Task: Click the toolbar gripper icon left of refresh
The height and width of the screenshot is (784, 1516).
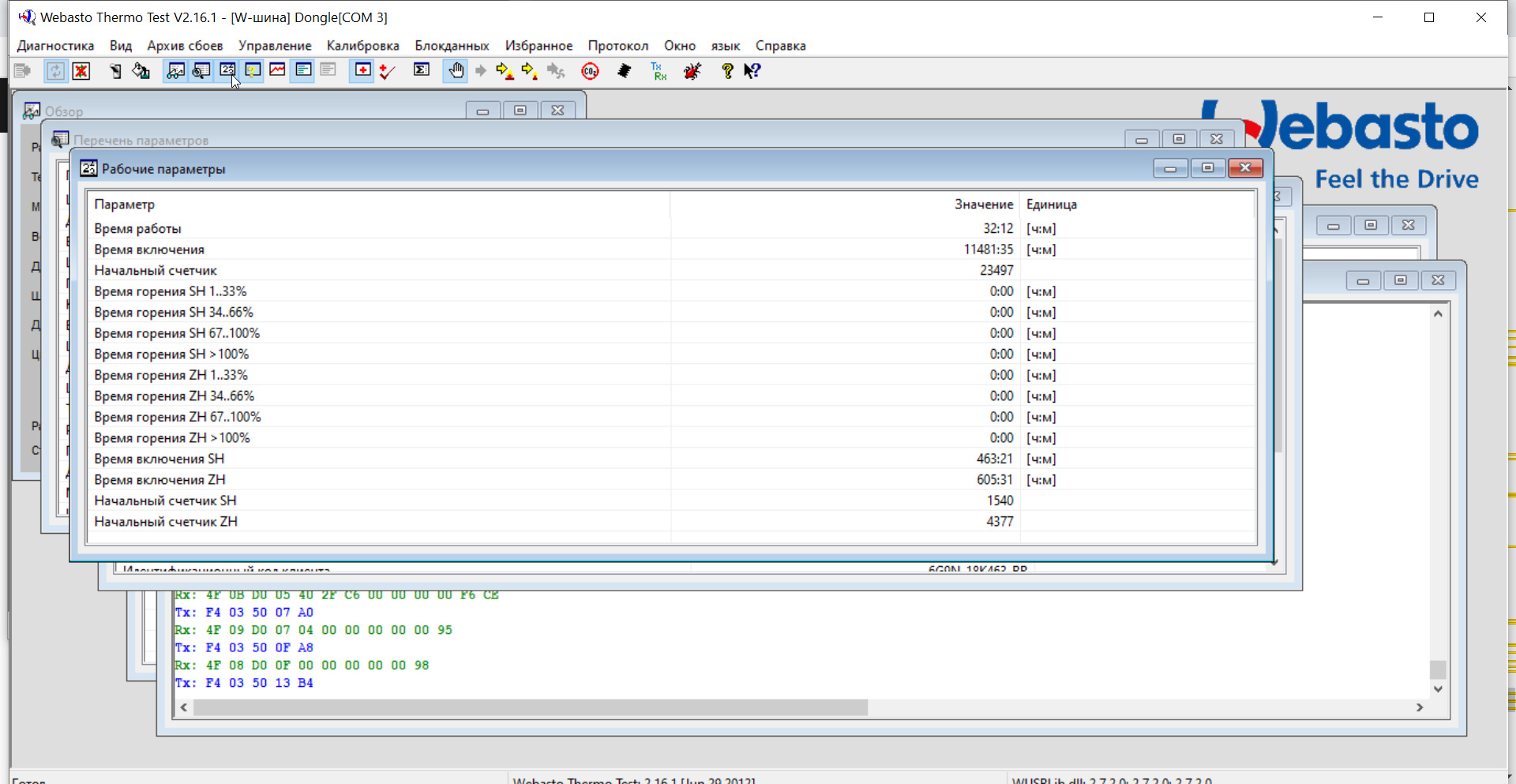Action: 22,71
